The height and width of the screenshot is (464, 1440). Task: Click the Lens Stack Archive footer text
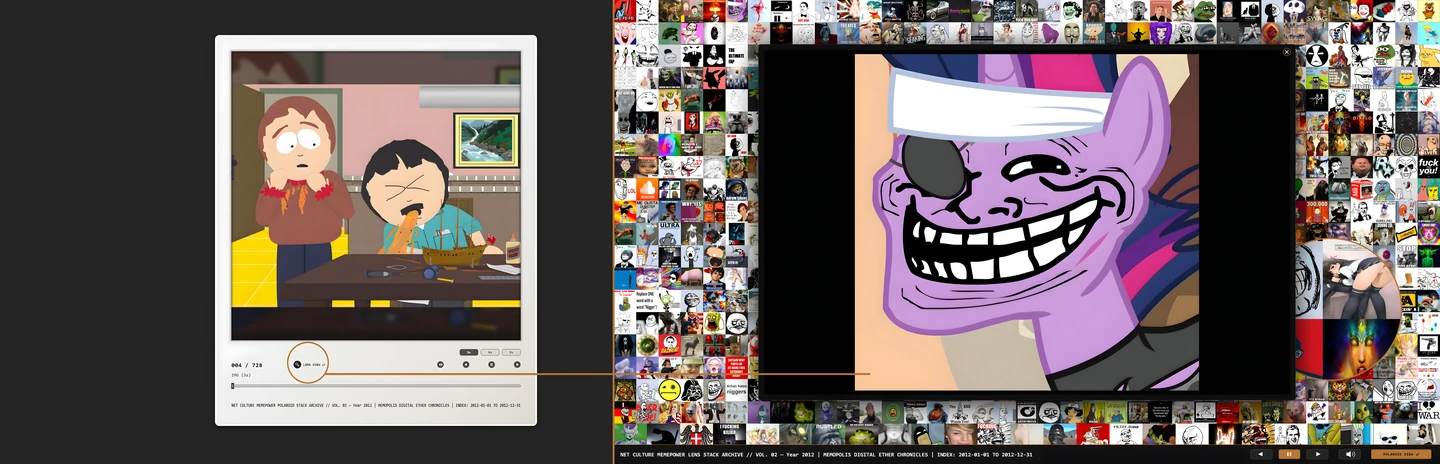click(x=826, y=454)
